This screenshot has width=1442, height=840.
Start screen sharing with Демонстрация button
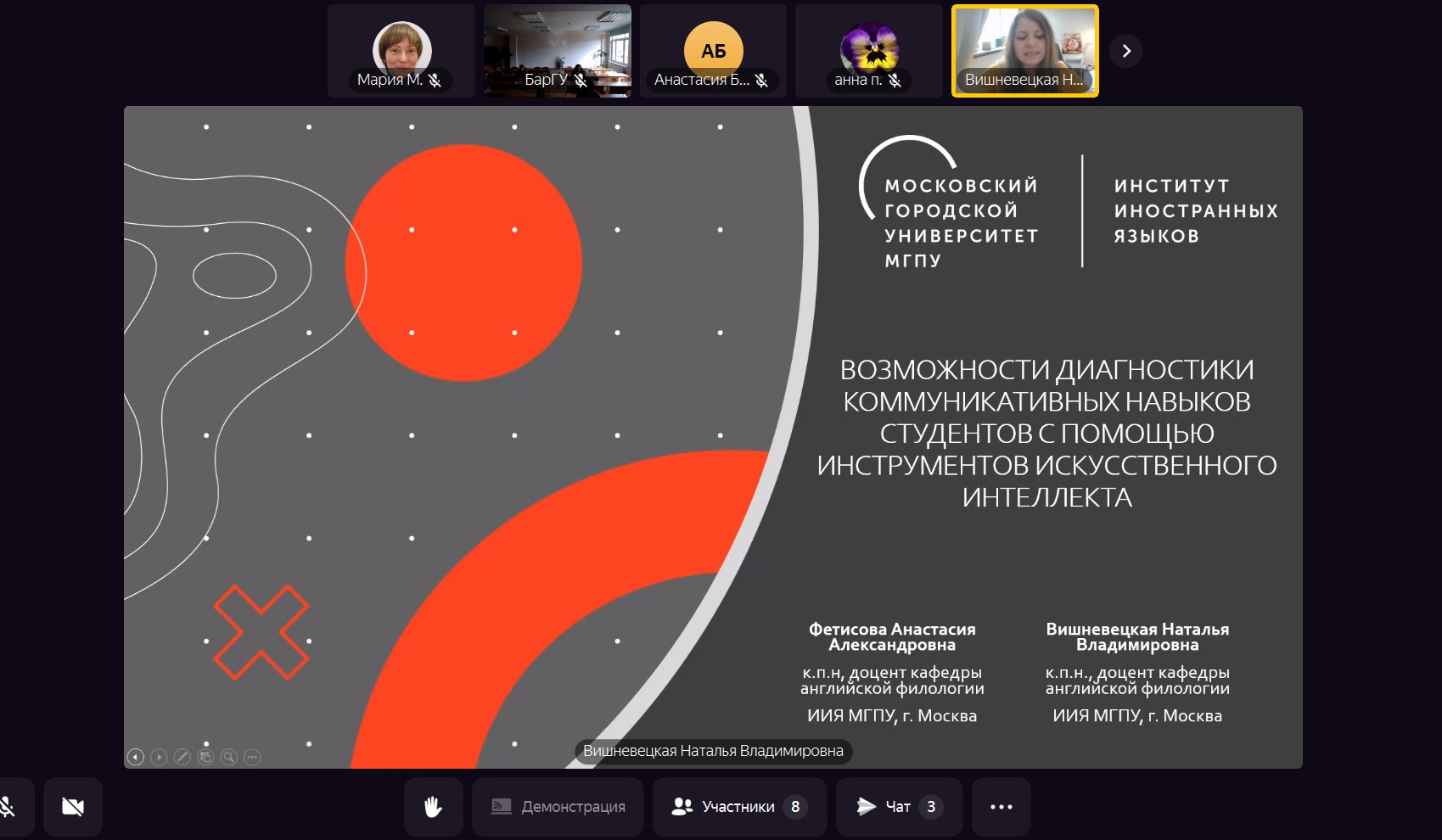coord(558,807)
